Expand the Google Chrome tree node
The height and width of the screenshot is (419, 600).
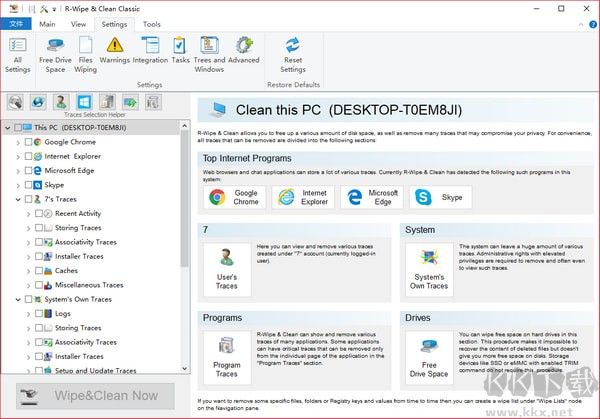[x=18, y=142]
